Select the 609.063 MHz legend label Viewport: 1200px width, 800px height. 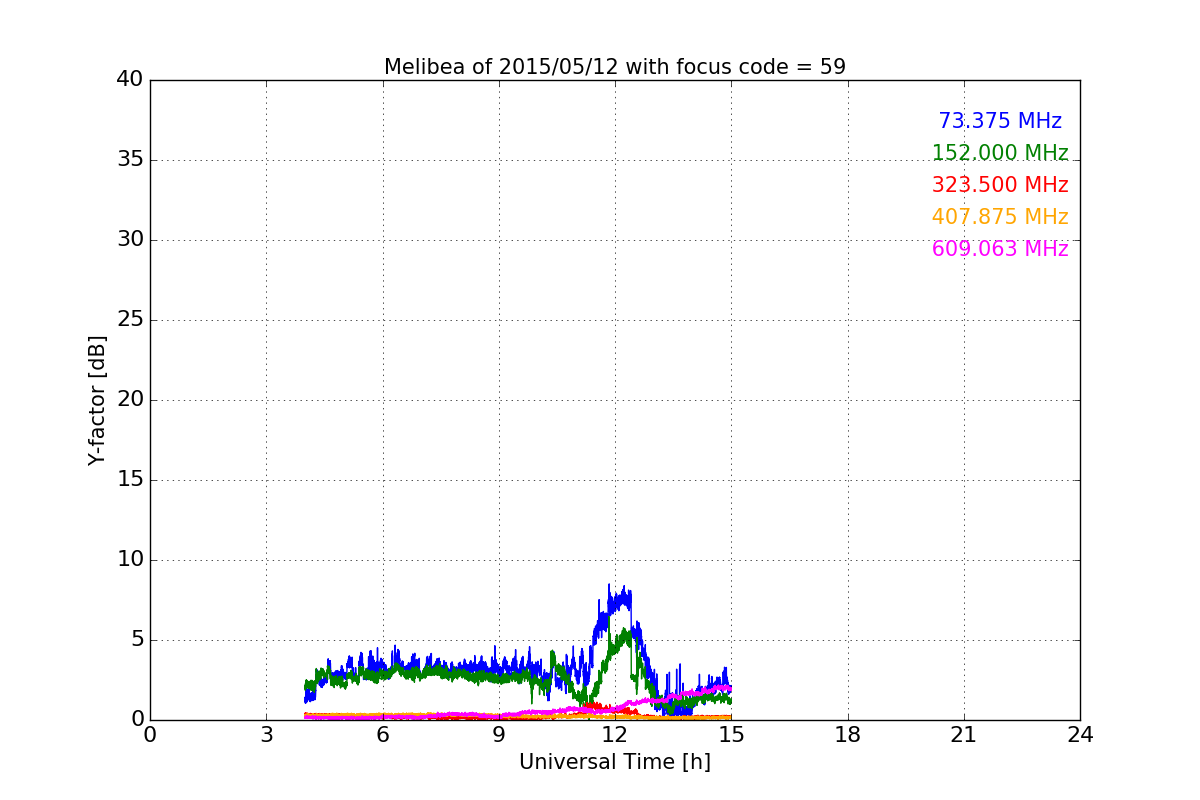[x=1000, y=249]
